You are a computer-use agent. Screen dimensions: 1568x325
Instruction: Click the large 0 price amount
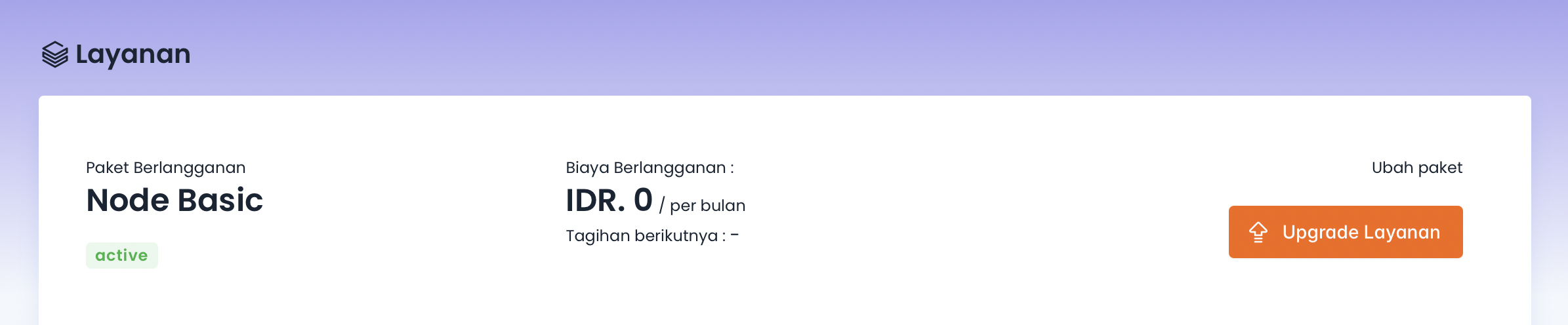(643, 201)
